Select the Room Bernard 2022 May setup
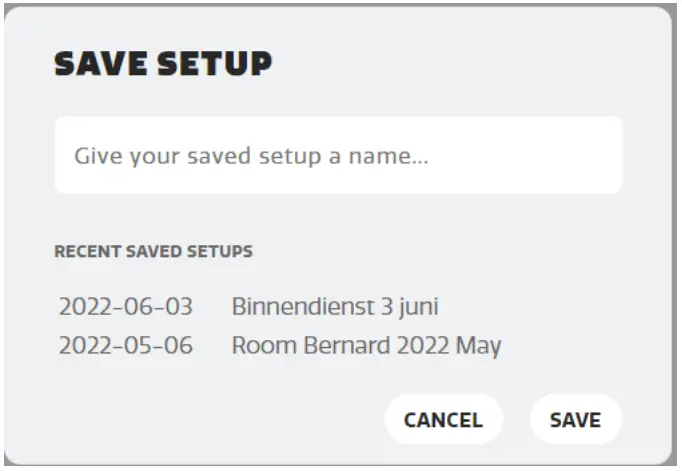Screen dimensions: 682x471 point(366,346)
